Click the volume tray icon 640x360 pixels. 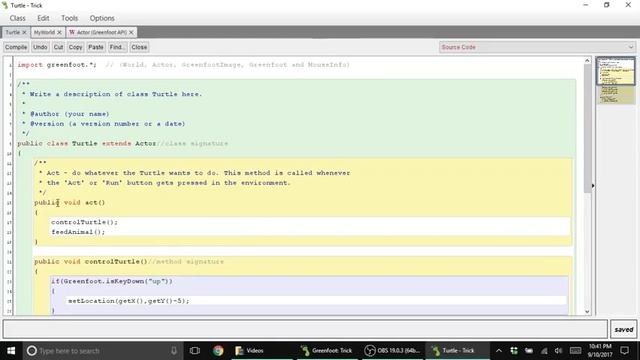558,351
